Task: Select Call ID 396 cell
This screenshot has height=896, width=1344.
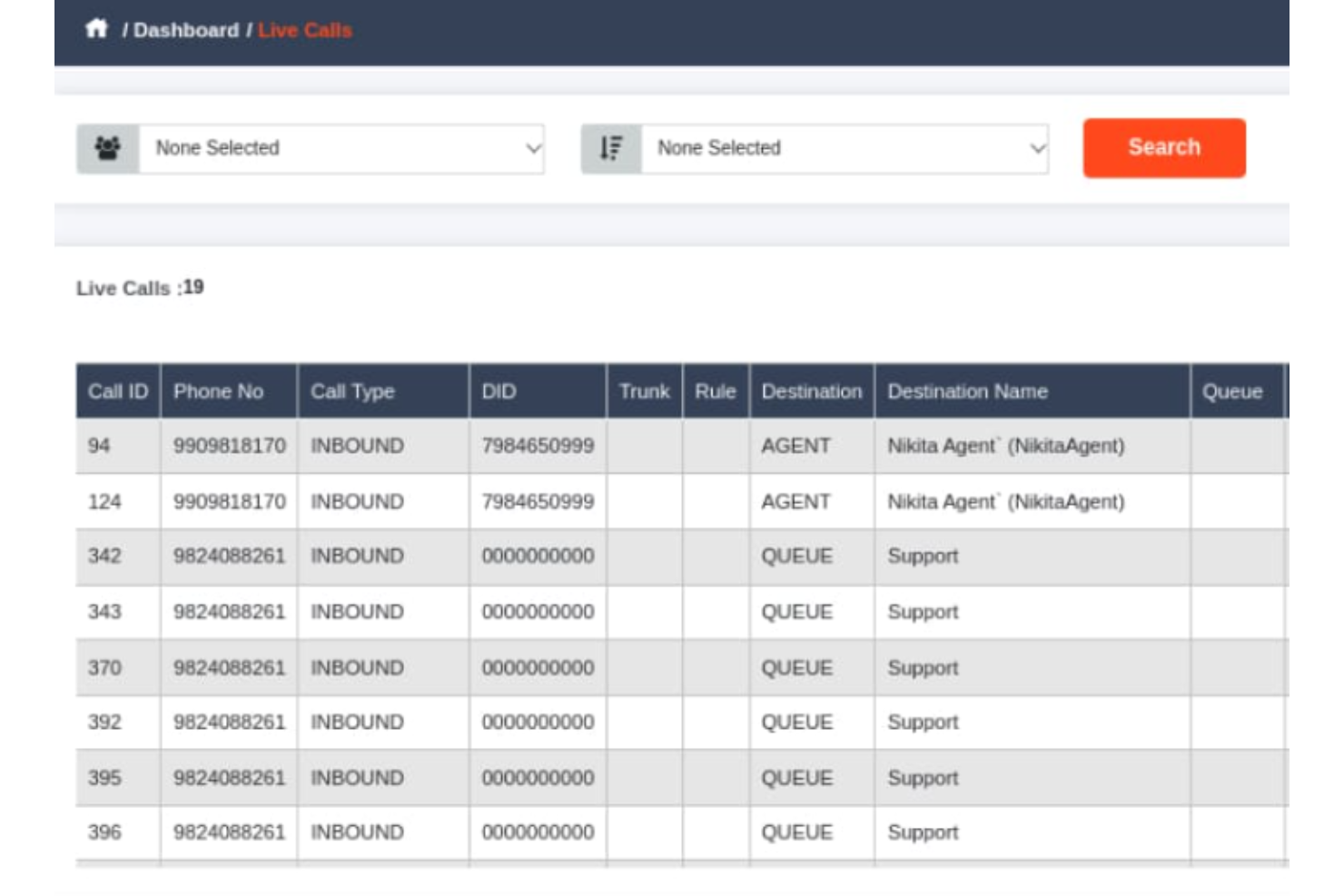Action: 118,832
